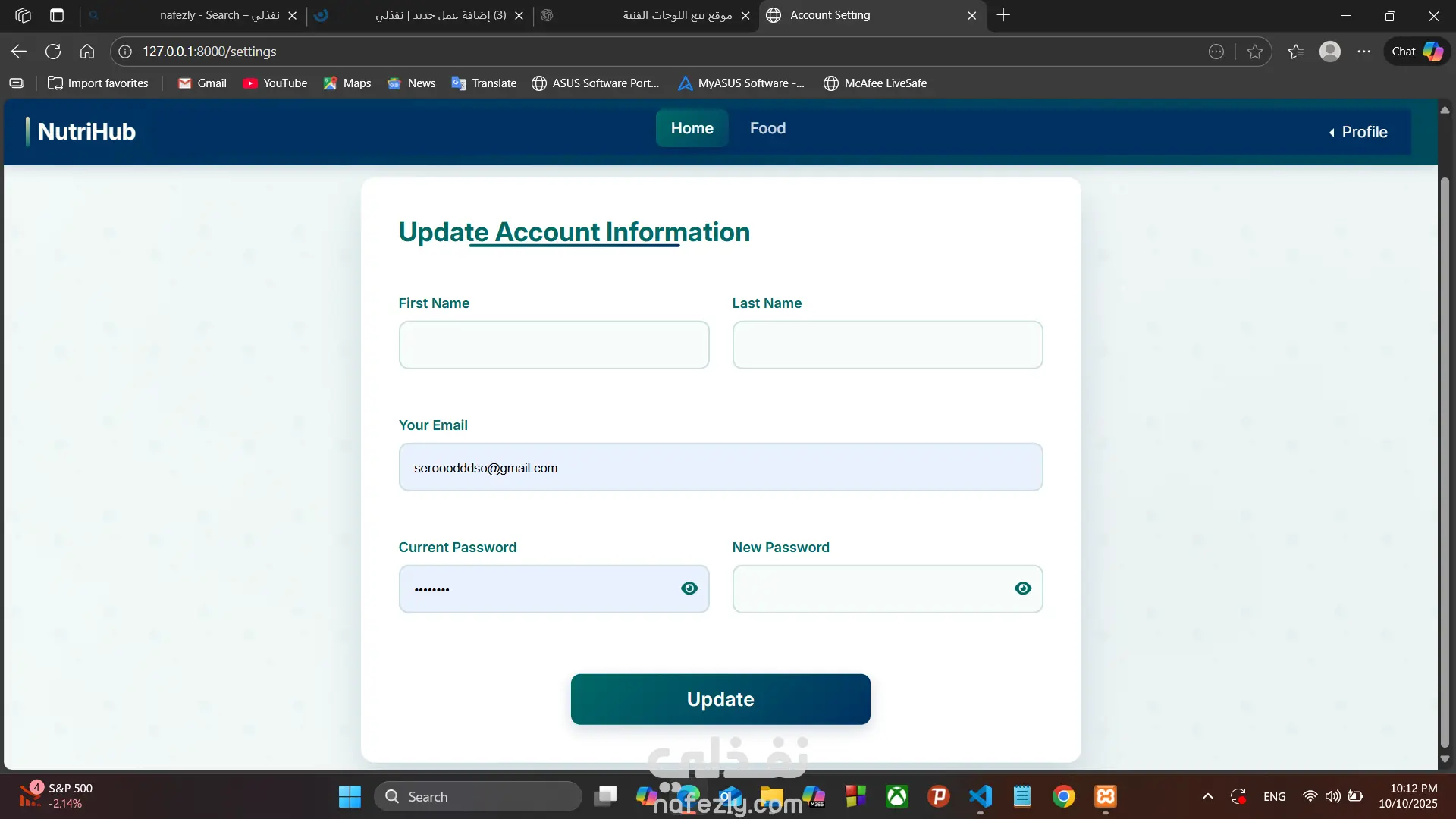The image size is (1456, 819).
Task: Add page to favorites star icon
Action: (x=1255, y=52)
